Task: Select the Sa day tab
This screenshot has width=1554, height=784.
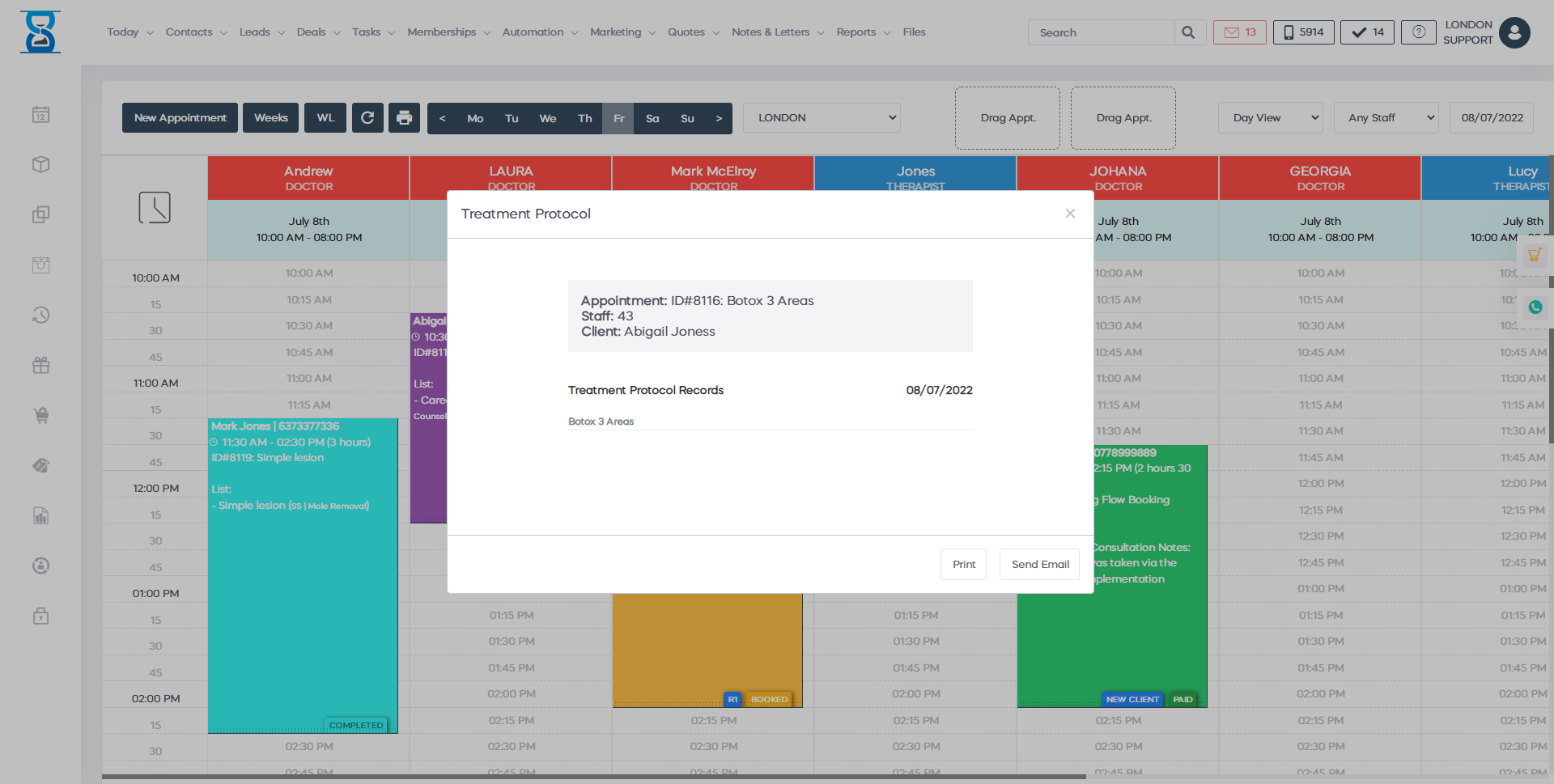Action: [x=652, y=119]
